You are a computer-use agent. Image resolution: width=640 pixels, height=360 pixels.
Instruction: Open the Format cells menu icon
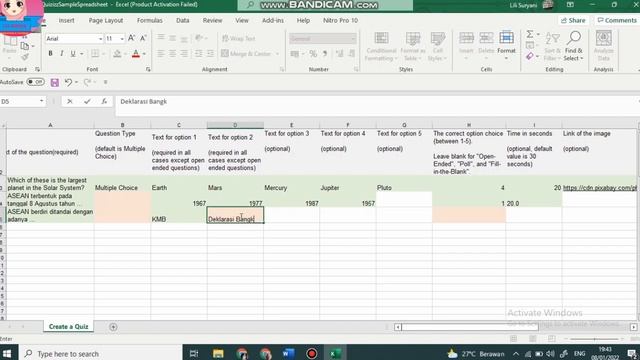click(x=506, y=38)
